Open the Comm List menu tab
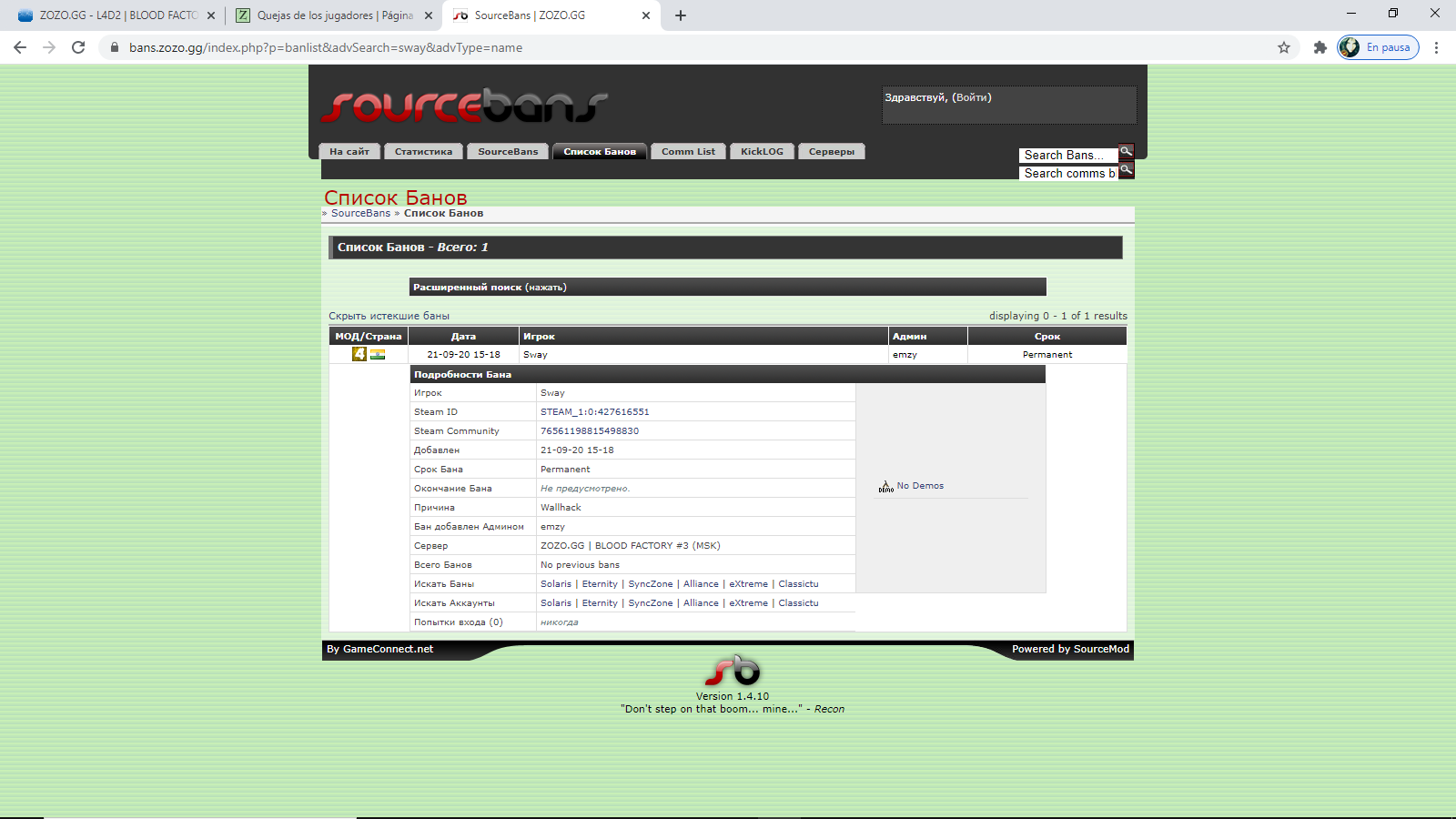The width and height of the screenshot is (1456, 819). (x=689, y=151)
